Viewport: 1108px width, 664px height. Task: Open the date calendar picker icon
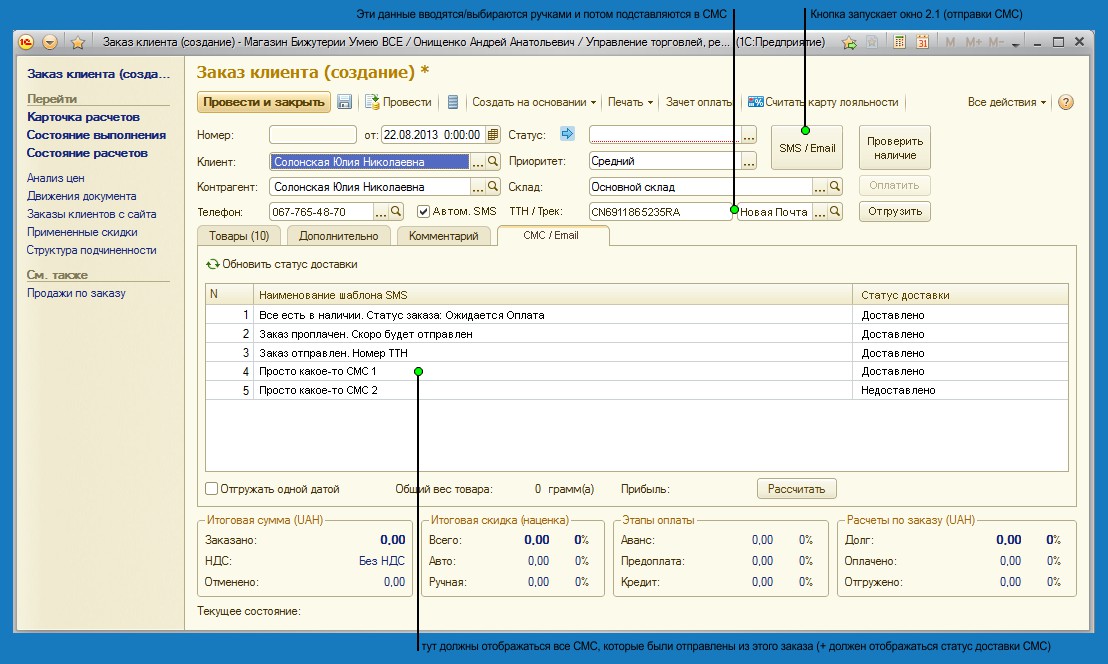pyautogui.click(x=491, y=135)
